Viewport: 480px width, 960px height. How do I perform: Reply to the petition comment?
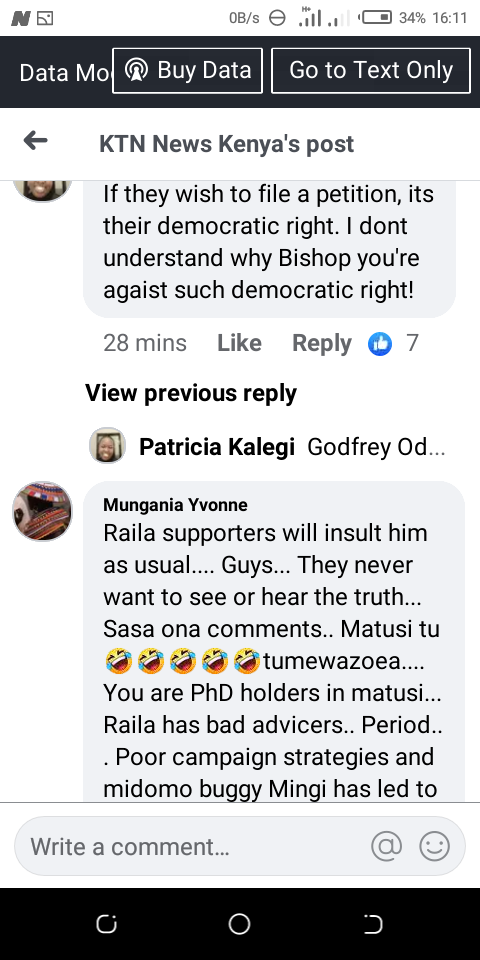(322, 343)
